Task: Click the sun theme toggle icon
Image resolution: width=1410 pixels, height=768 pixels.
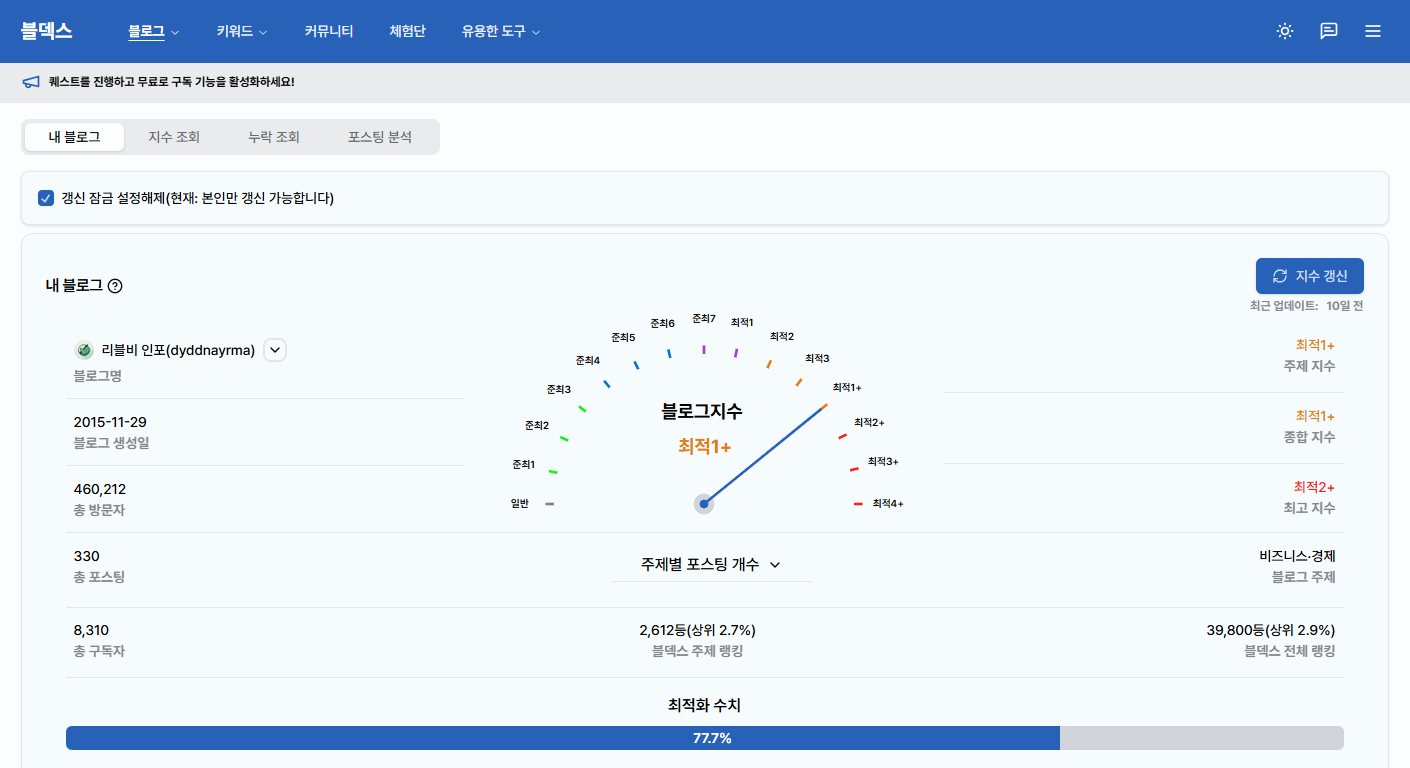Action: coord(1284,31)
